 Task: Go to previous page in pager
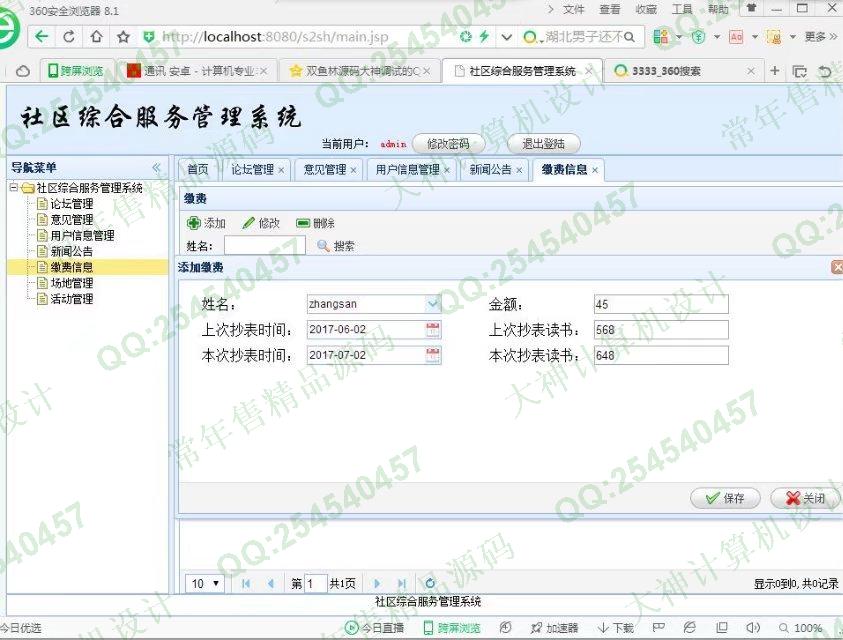(271, 584)
